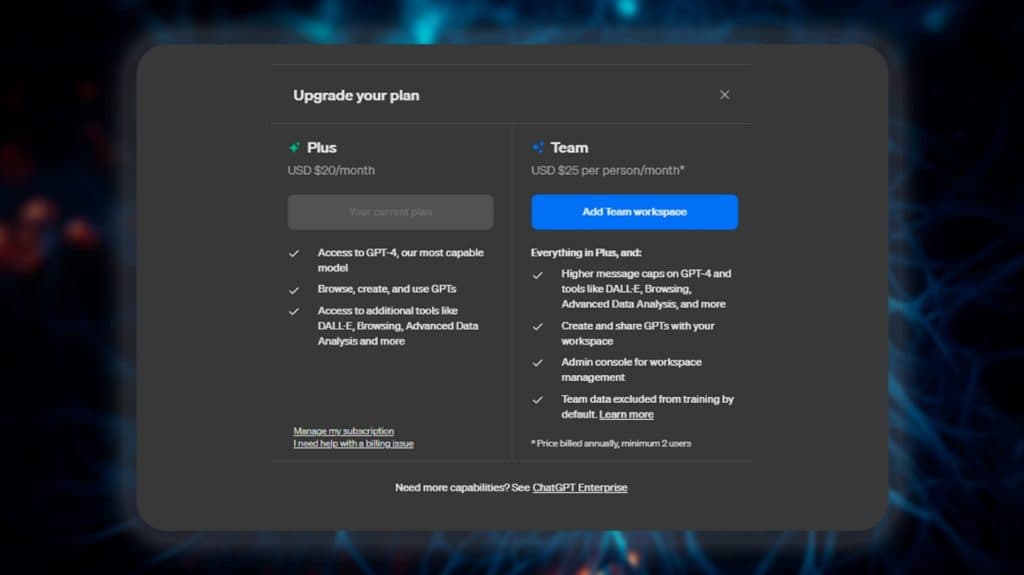Click the USD $20/month price text
The height and width of the screenshot is (575, 1024).
[x=331, y=171]
